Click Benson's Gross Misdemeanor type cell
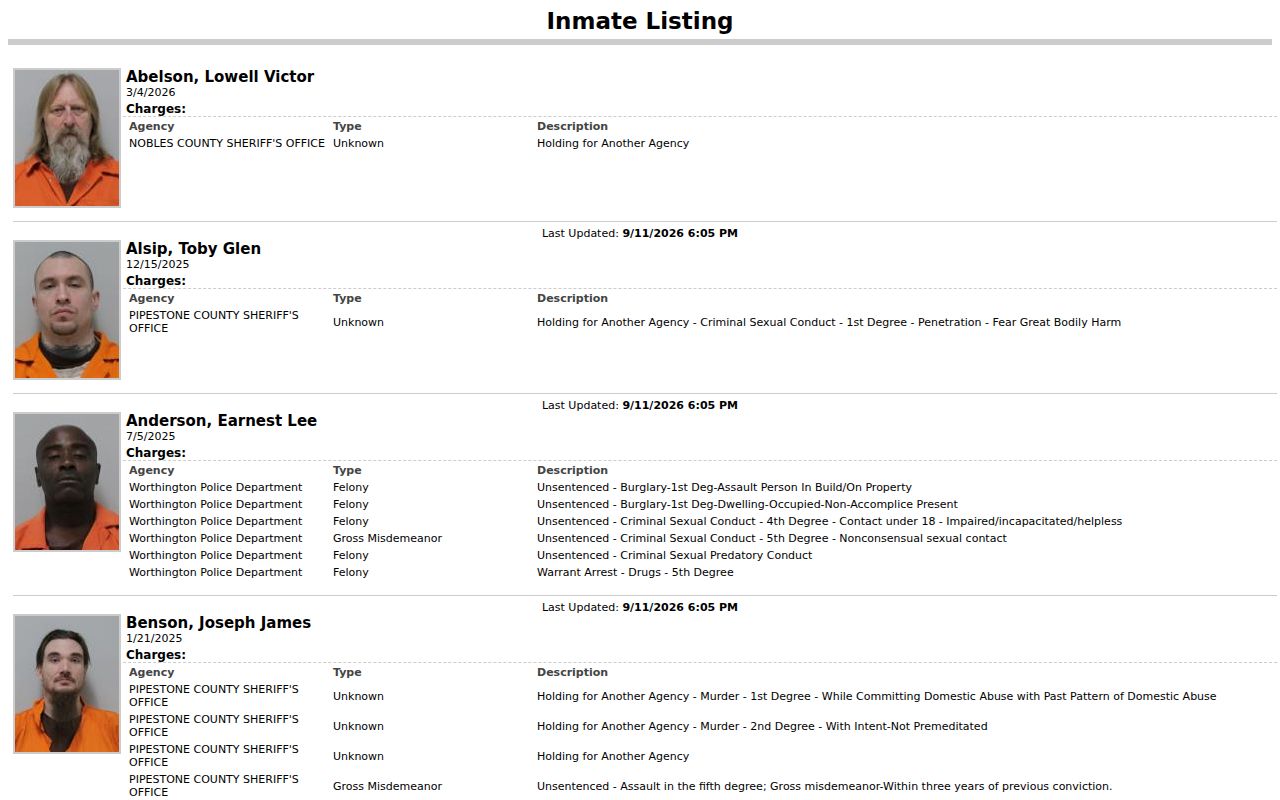 click(x=387, y=786)
